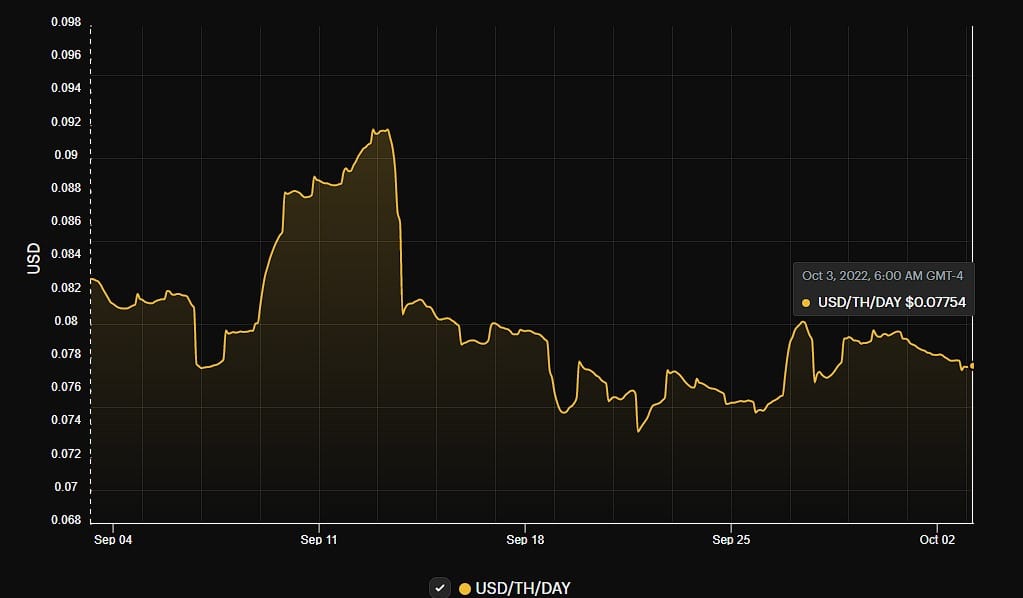1023x598 pixels.
Task: Click the yellow dot in the tooltip
Action: pyautogui.click(x=806, y=303)
